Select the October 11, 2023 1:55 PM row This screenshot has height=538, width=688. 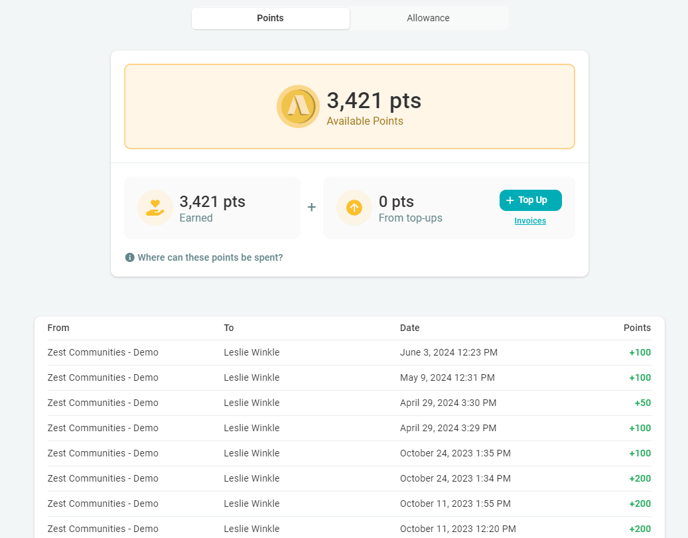point(349,504)
